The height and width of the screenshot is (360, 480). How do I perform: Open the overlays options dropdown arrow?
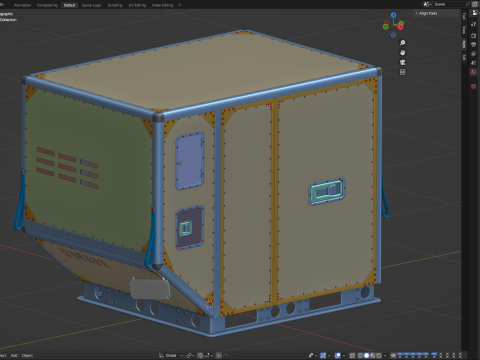(344, 355)
